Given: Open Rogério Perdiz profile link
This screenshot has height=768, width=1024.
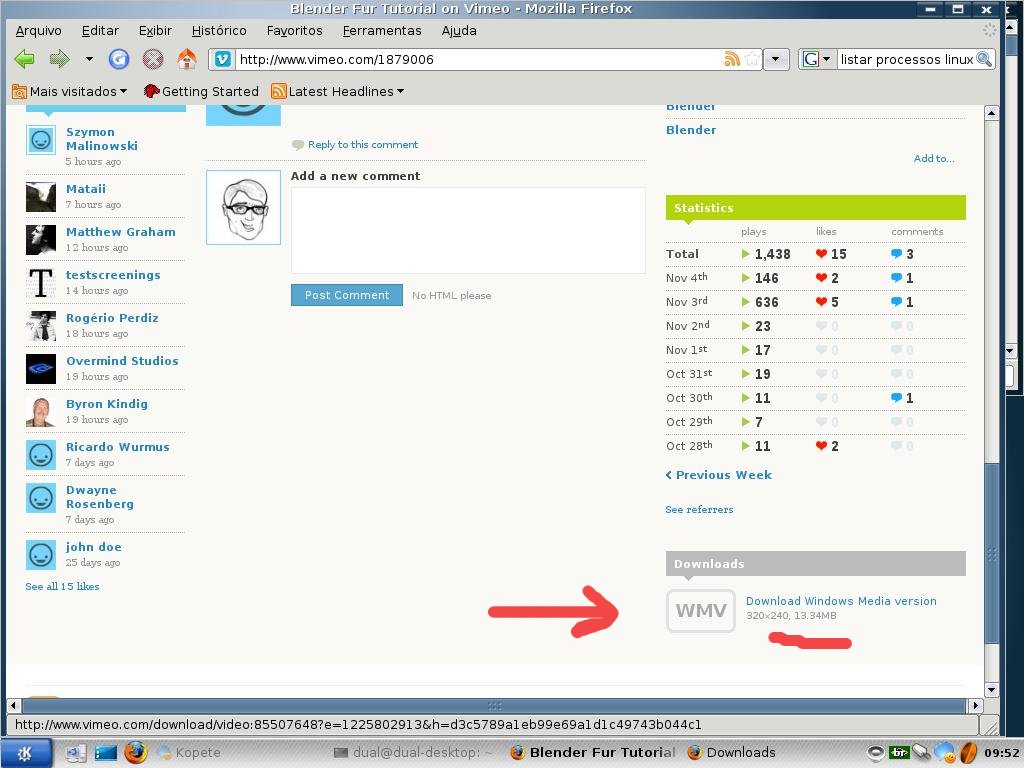Looking at the screenshot, I should point(112,318).
